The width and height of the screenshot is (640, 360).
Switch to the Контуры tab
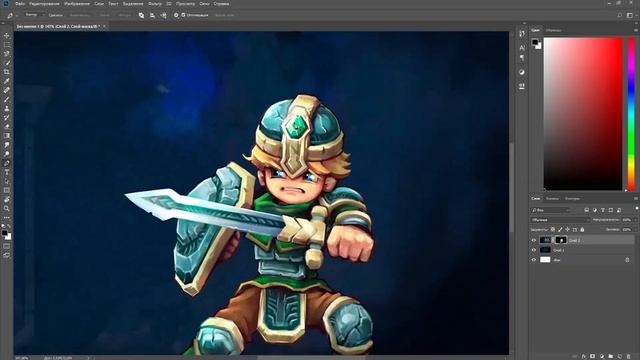coord(572,198)
